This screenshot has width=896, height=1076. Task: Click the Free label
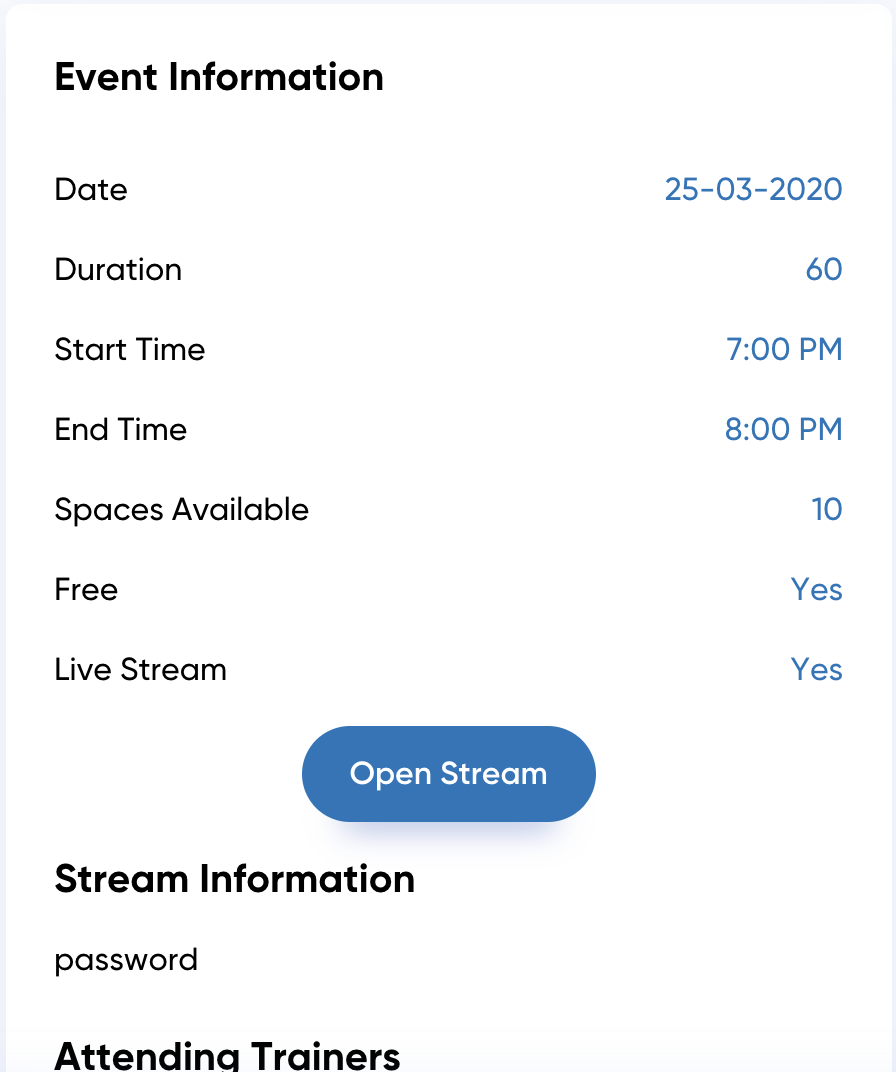[x=86, y=589]
